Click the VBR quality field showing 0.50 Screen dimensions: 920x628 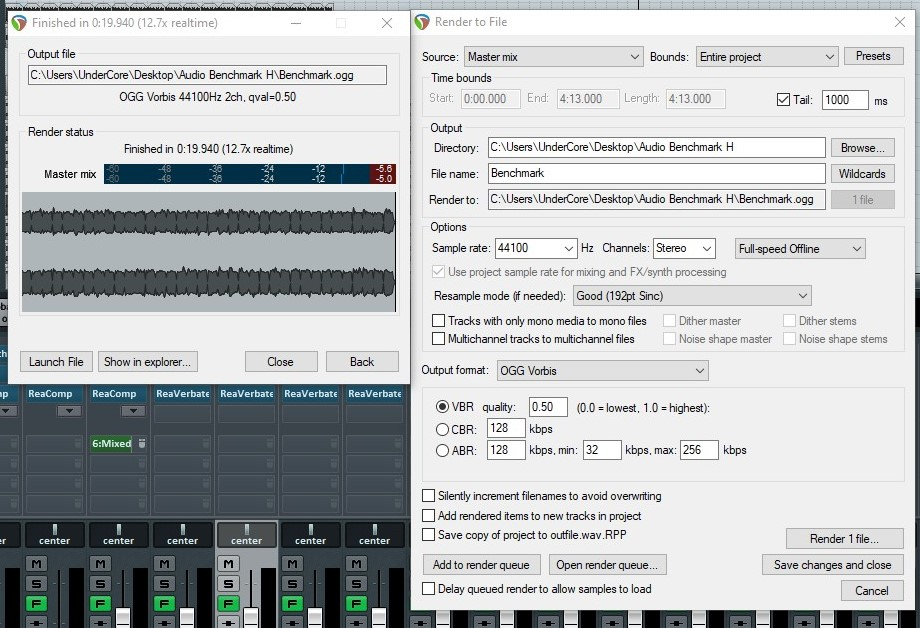pos(548,407)
